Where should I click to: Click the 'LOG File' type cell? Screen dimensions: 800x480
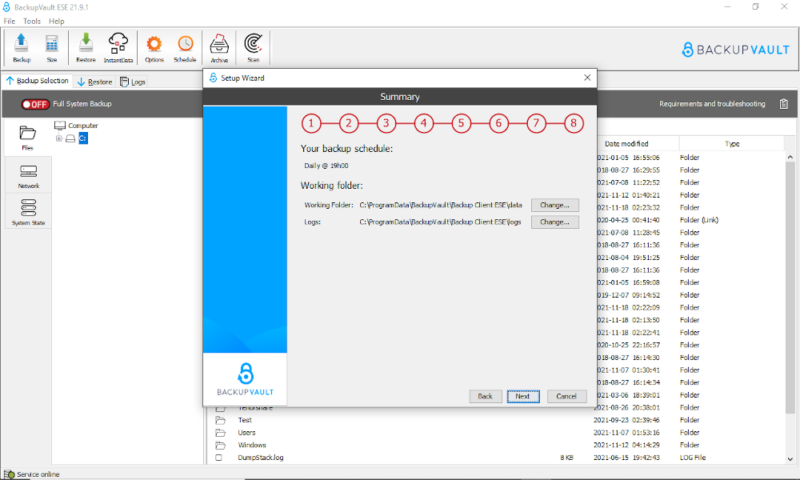[693, 458]
